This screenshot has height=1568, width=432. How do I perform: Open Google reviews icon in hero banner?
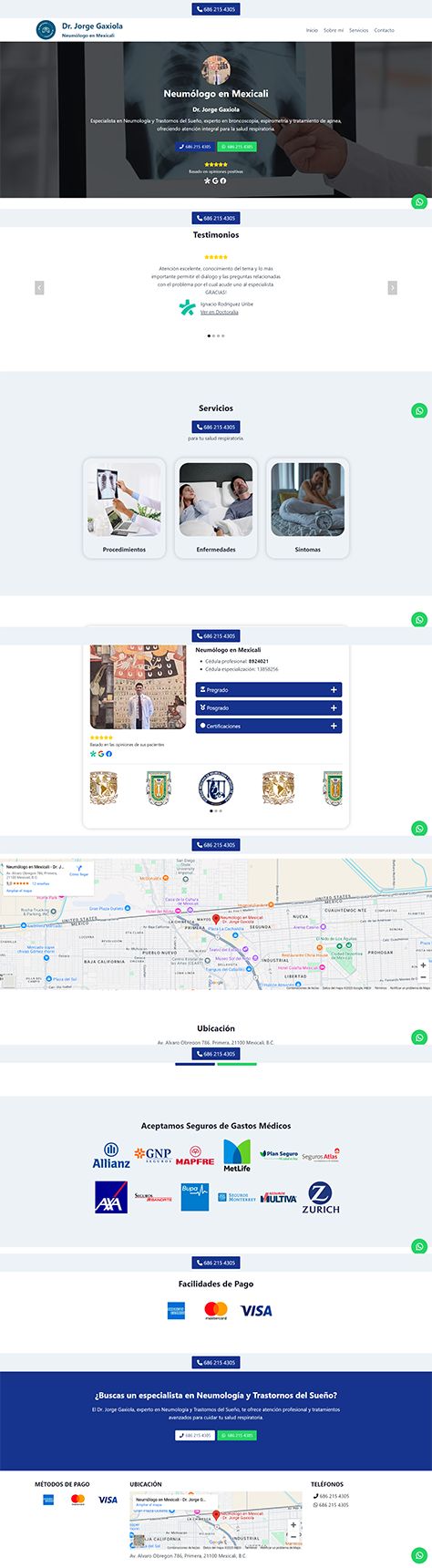215,181
